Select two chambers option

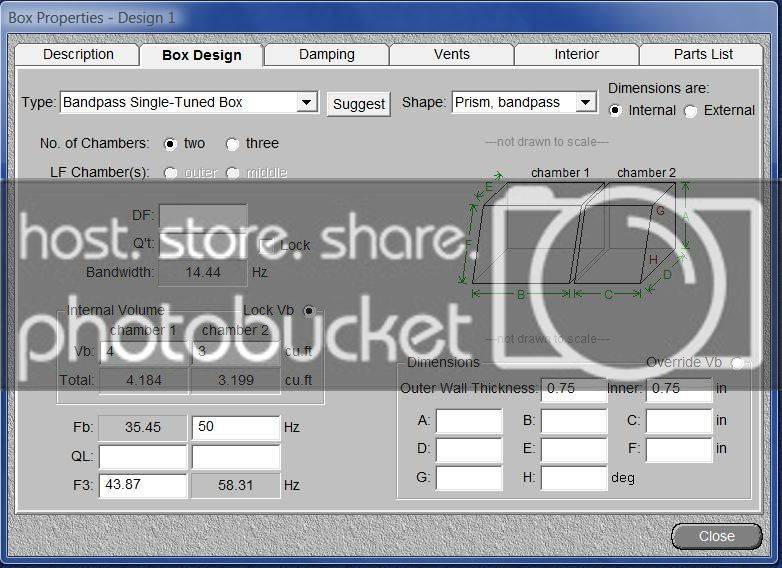point(170,144)
